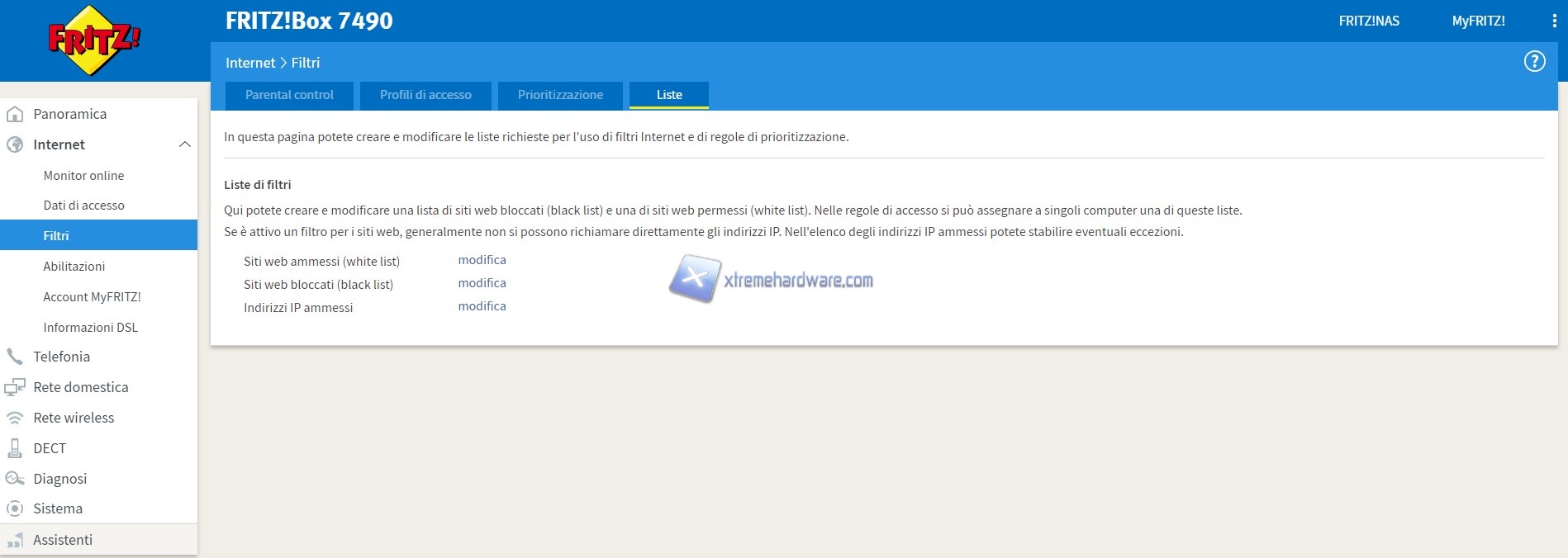Collapse the Internet menu chevron

[184, 144]
